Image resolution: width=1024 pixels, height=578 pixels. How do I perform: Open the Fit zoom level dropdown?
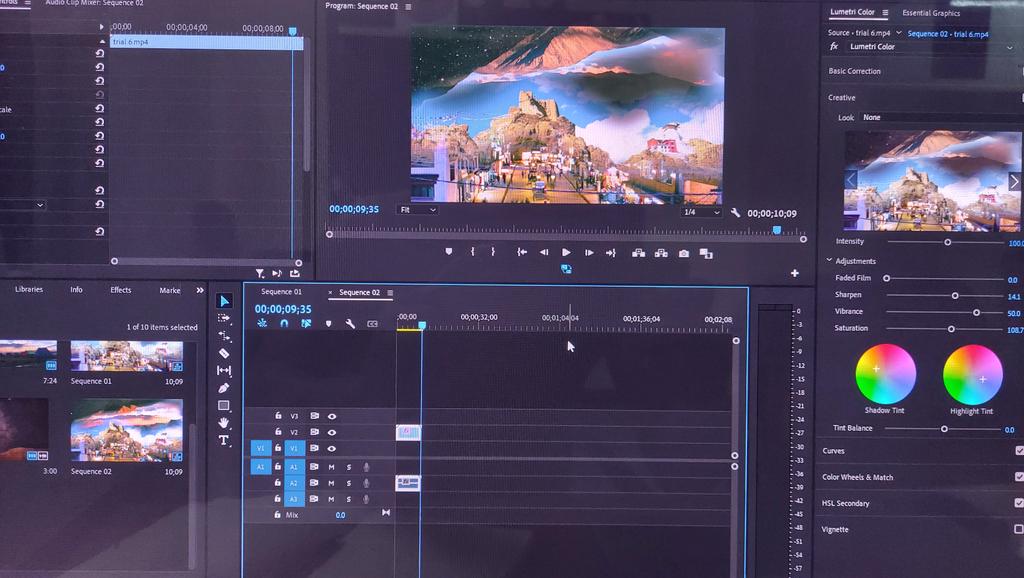click(x=417, y=210)
